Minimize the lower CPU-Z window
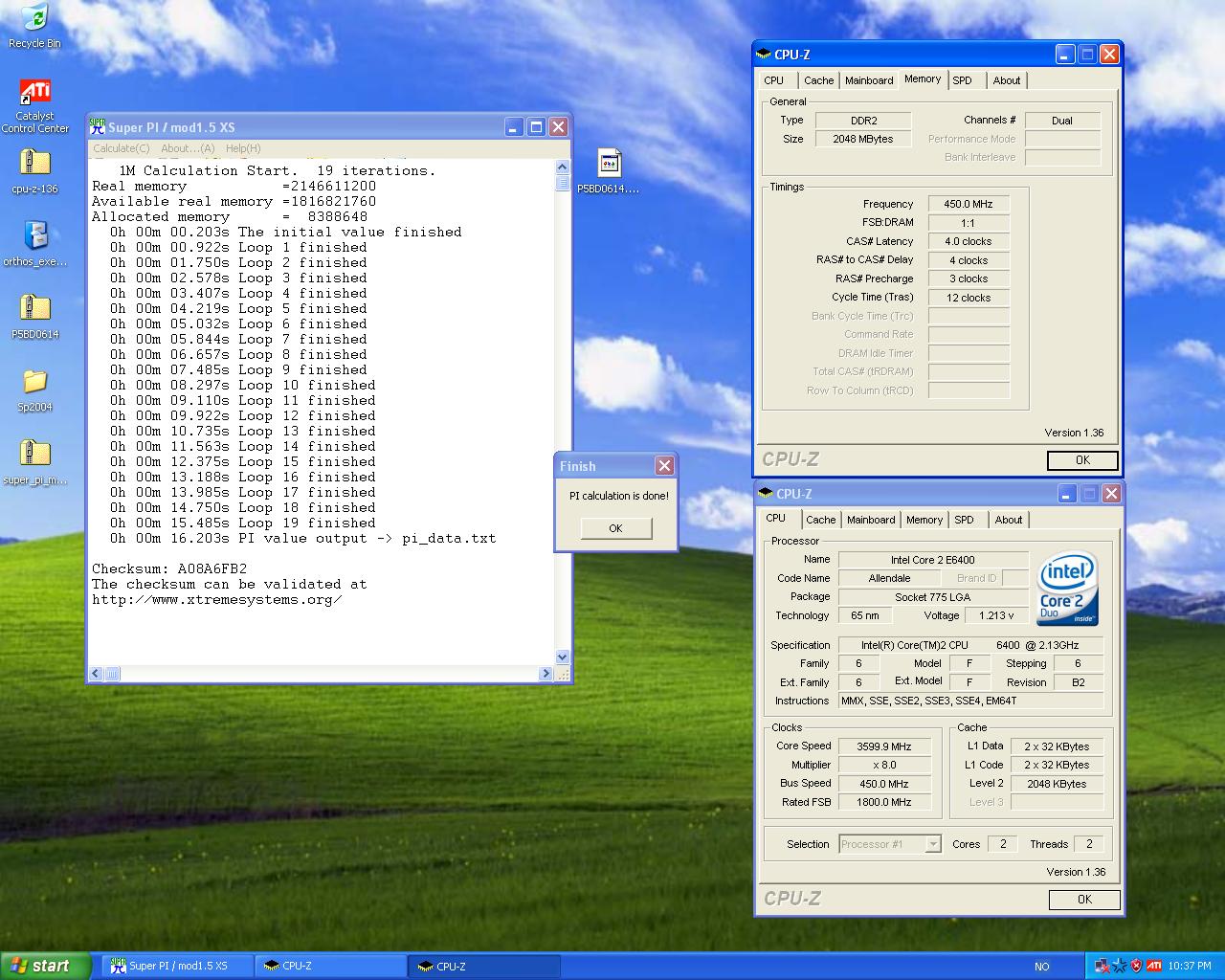Image resolution: width=1225 pixels, height=980 pixels. 1068,494
